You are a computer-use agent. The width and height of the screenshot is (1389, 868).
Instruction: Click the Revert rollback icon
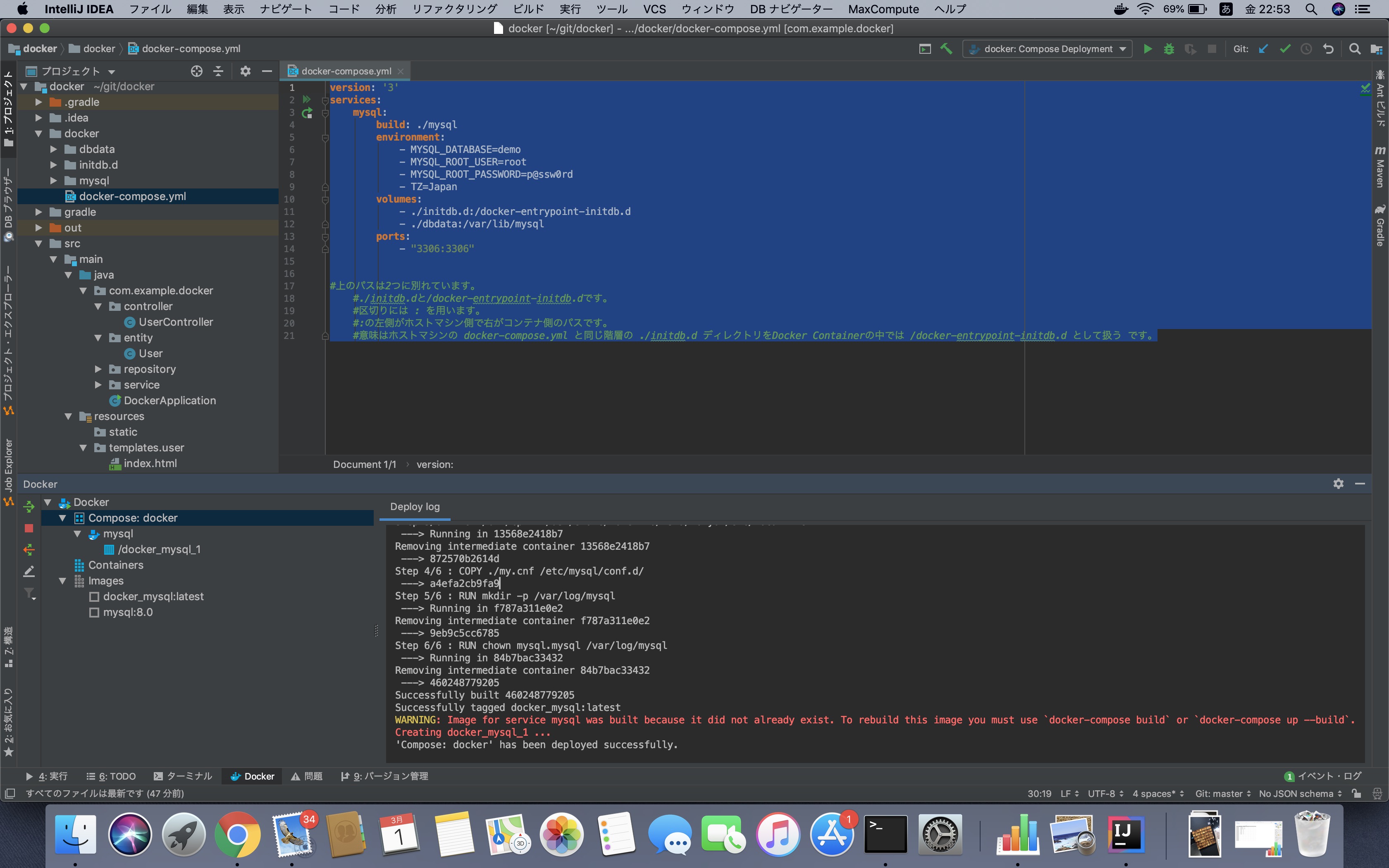pos(1328,49)
